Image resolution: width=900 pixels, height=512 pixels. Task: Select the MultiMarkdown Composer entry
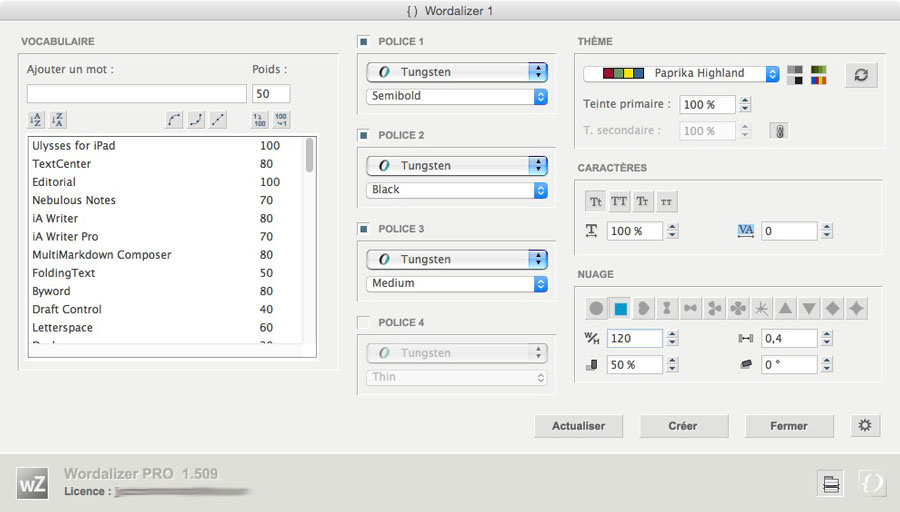pyautogui.click(x=165, y=255)
